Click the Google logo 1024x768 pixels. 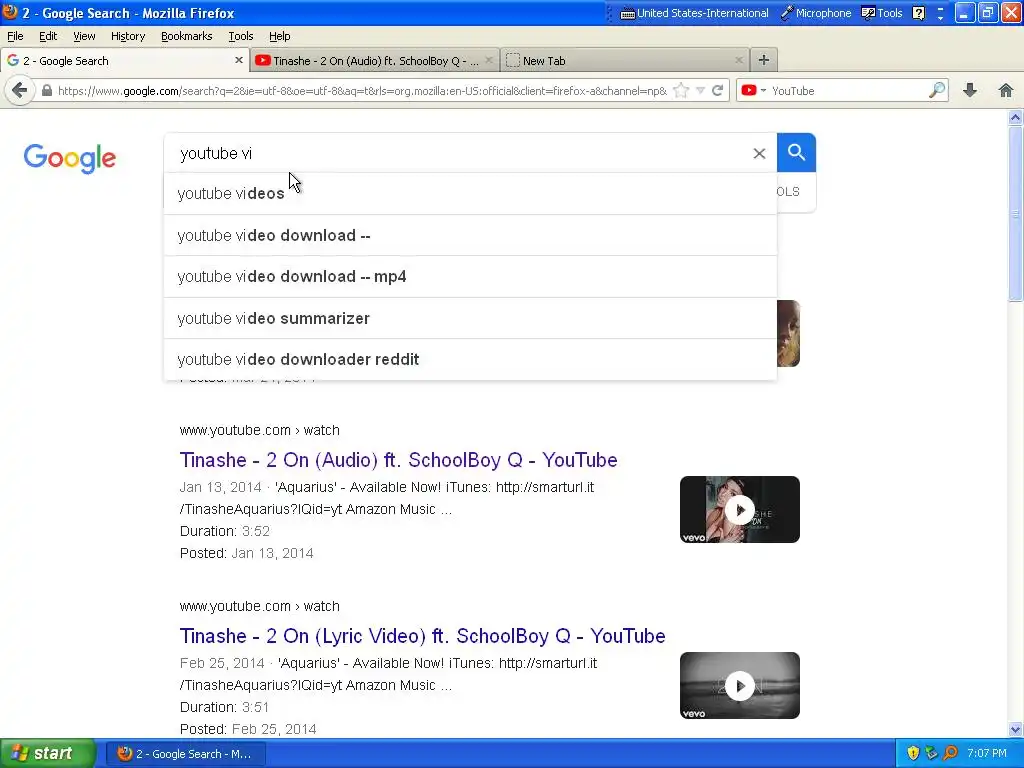pyautogui.click(x=70, y=157)
